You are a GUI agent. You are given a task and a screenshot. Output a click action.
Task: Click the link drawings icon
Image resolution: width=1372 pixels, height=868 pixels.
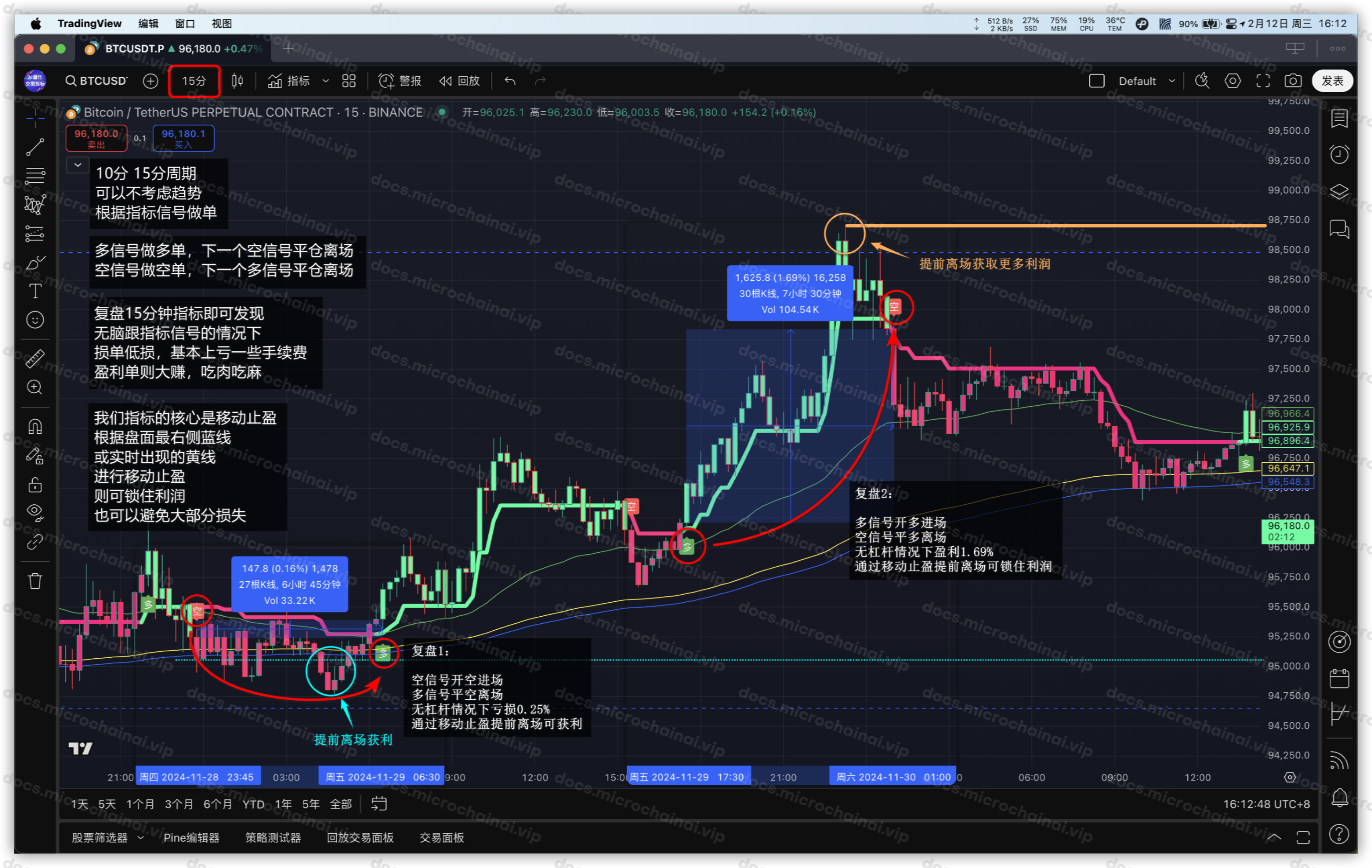point(35,542)
